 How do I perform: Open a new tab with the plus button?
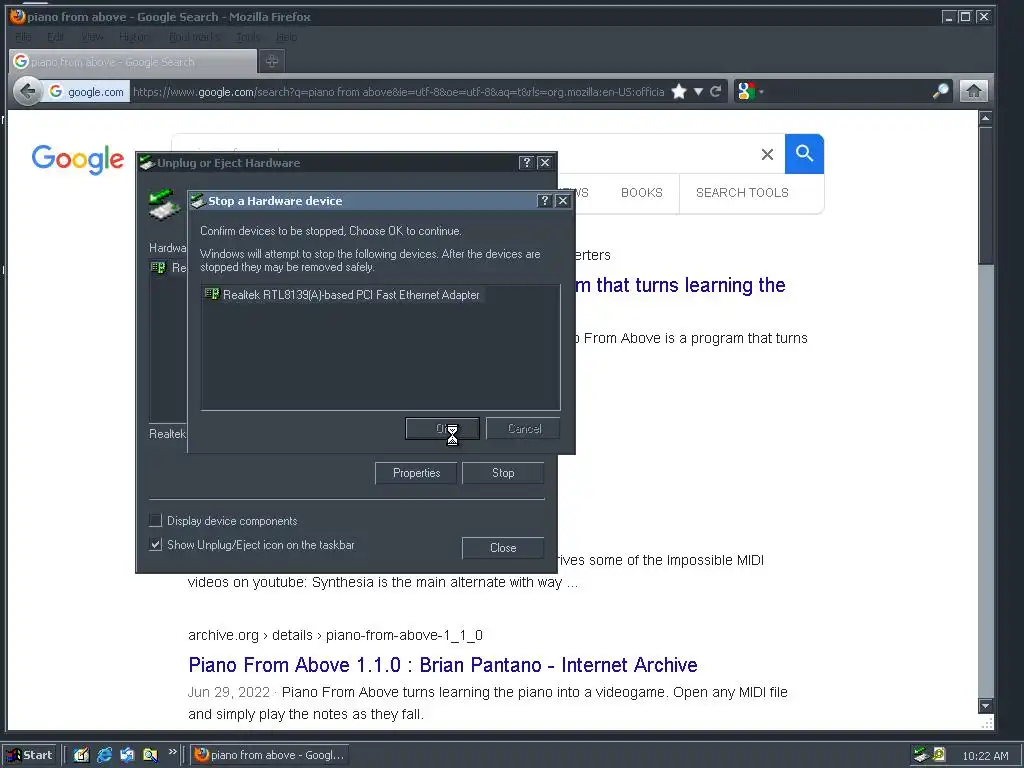pos(272,61)
